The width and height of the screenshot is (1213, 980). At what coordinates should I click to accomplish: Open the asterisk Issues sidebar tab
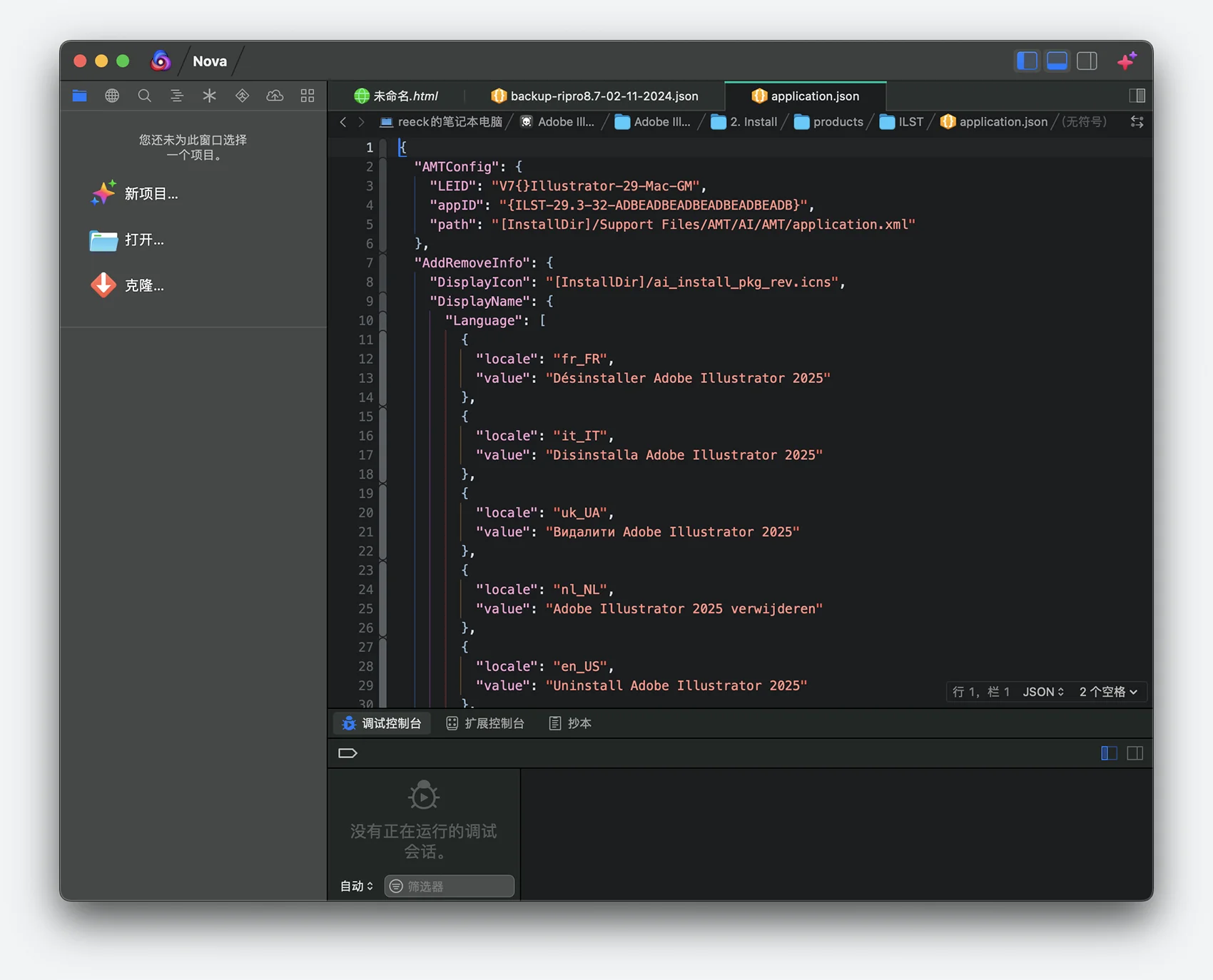[x=209, y=96]
